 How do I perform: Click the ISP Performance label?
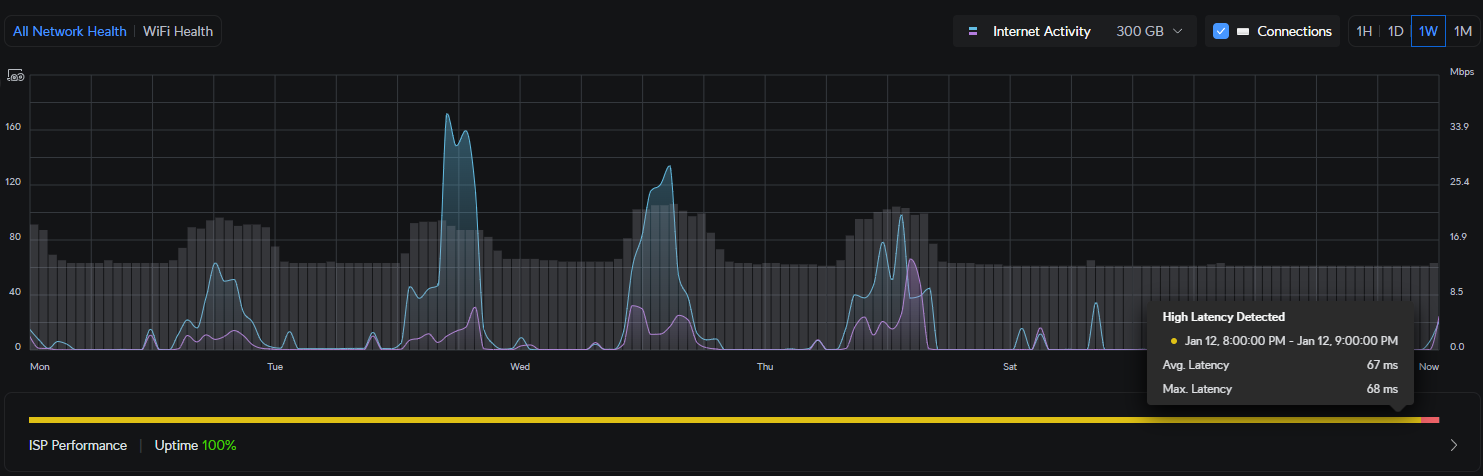[x=78, y=445]
